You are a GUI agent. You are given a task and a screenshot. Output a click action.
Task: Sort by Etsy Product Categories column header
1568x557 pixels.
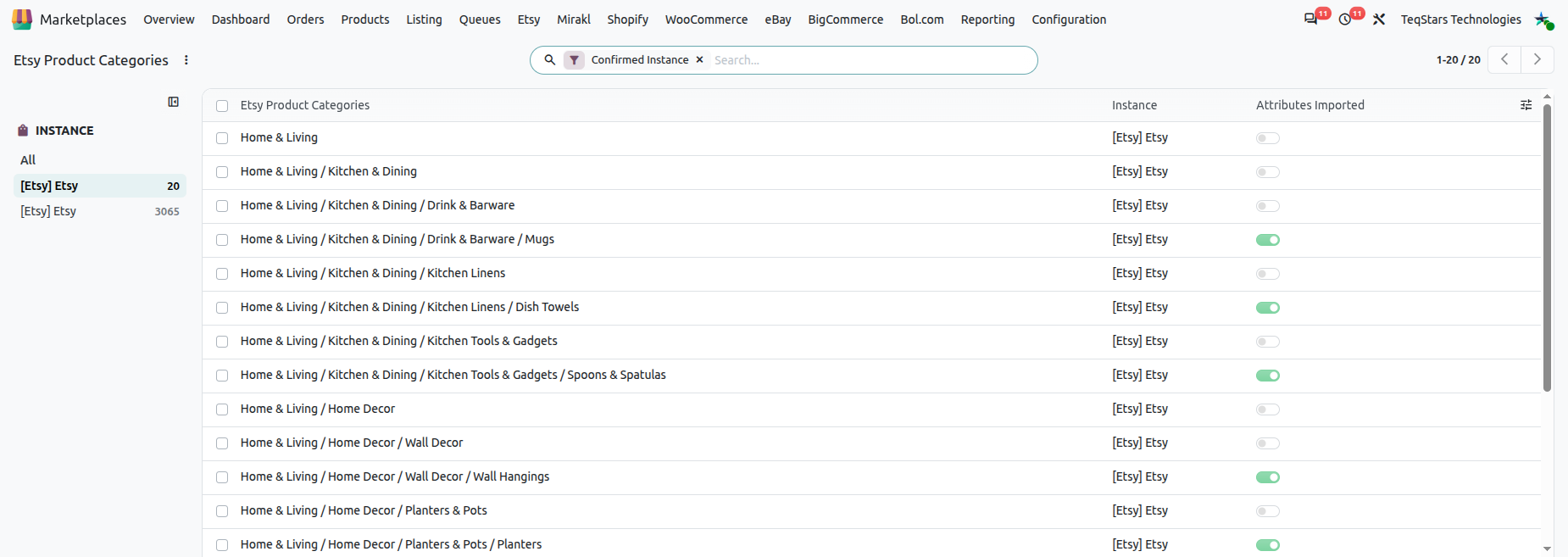click(x=305, y=105)
